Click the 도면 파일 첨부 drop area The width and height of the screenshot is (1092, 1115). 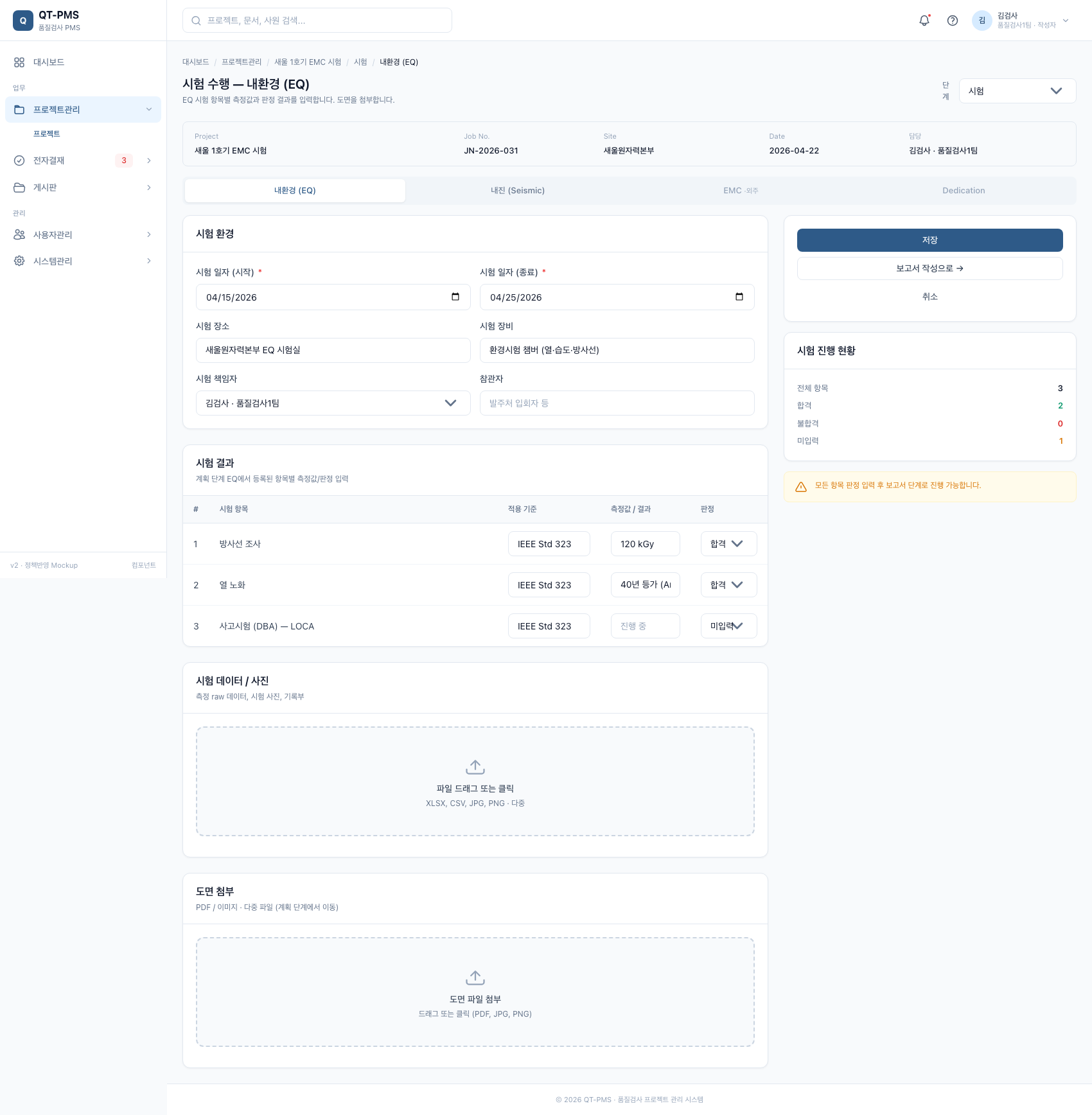click(475, 992)
